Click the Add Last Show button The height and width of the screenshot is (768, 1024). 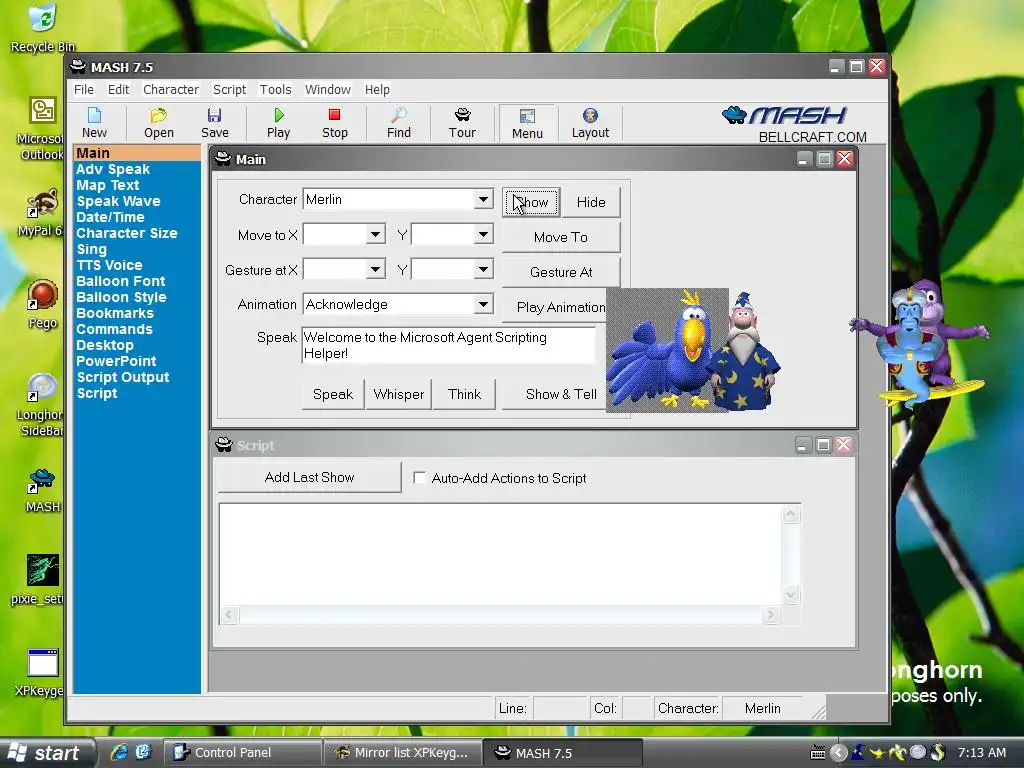310,477
